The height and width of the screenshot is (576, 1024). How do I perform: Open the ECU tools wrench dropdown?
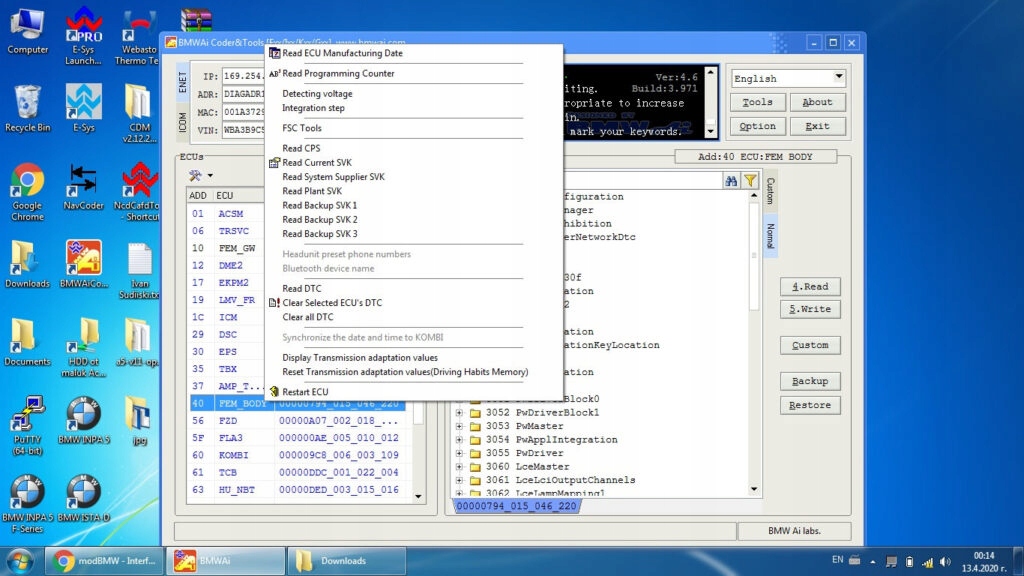(x=200, y=176)
